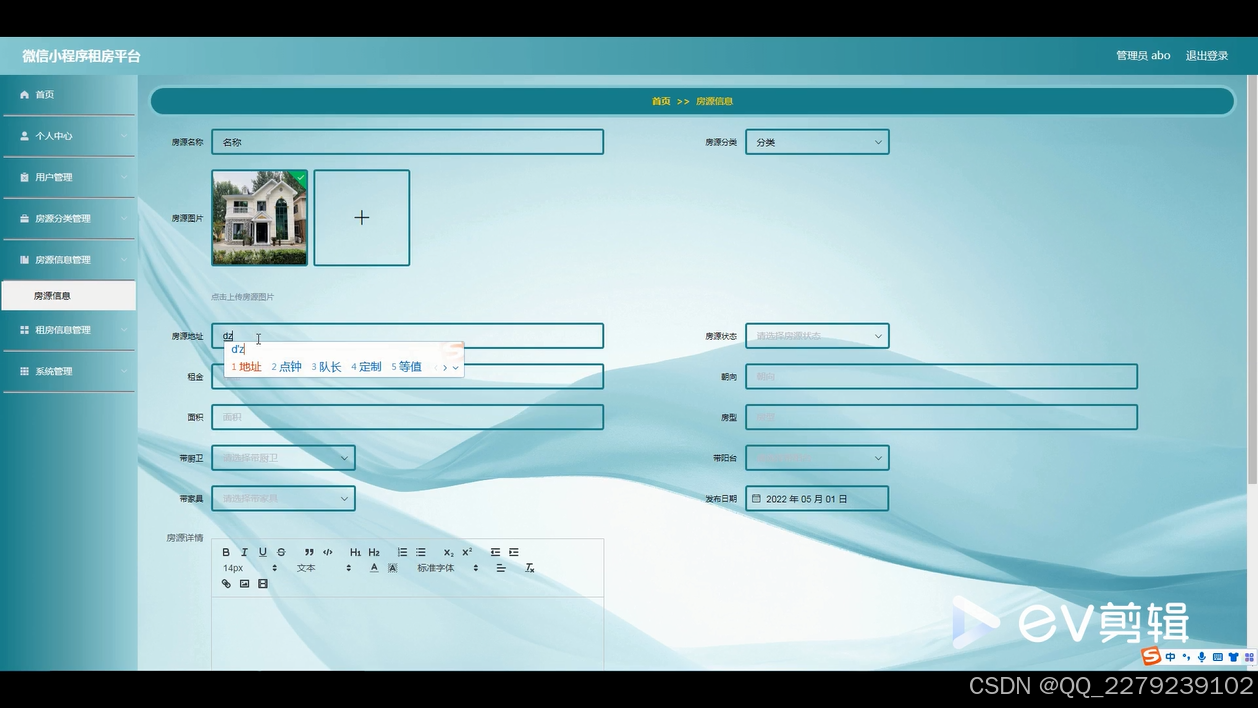
Task: Click 管理员 abo account label
Action: (x=1143, y=56)
